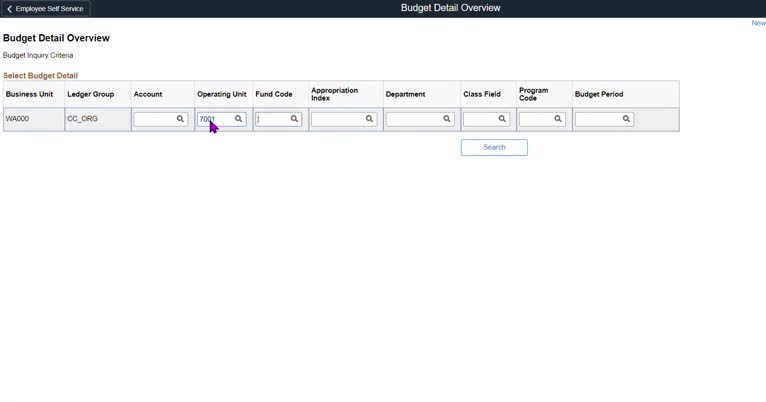Open the Account lookup magnifier icon
The height and width of the screenshot is (402, 766).
point(180,119)
